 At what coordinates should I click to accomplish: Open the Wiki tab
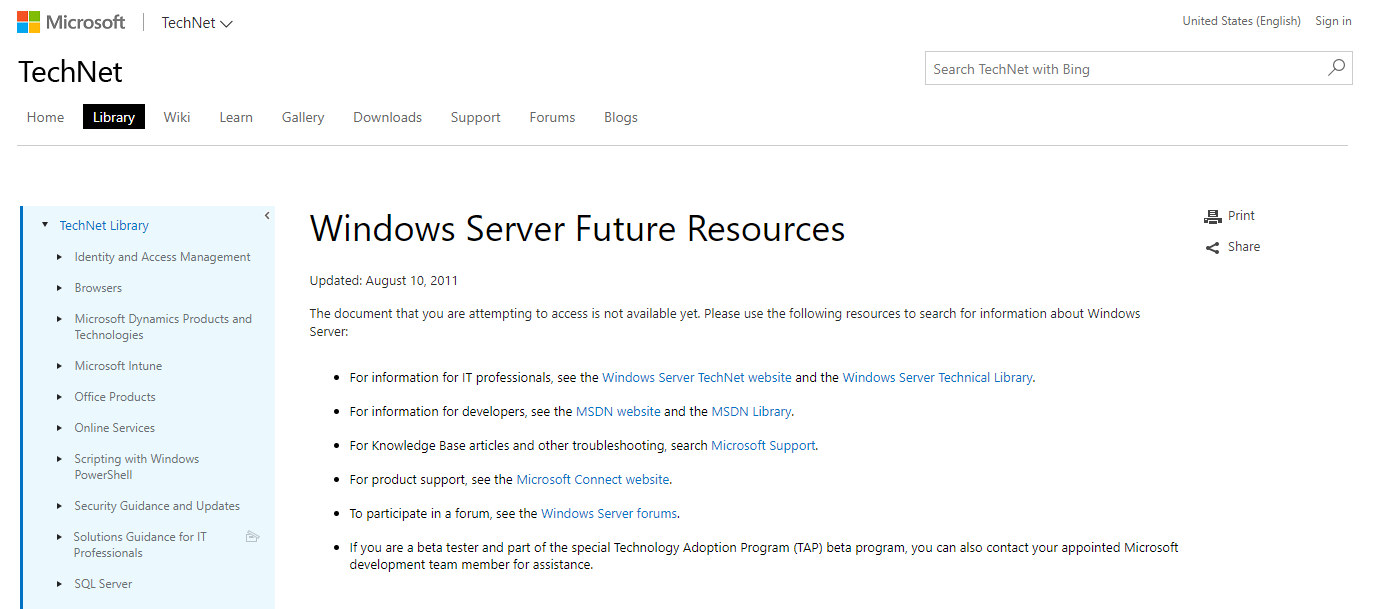[x=177, y=117]
